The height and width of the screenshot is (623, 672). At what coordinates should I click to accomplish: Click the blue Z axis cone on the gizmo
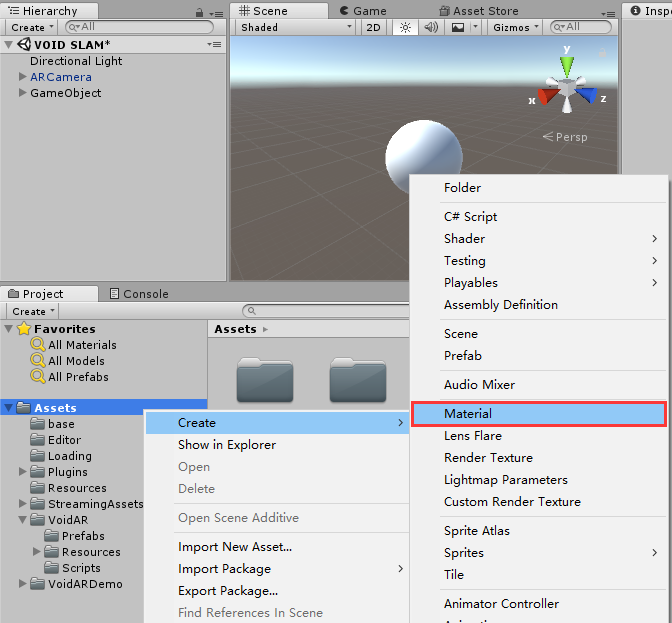click(x=588, y=96)
